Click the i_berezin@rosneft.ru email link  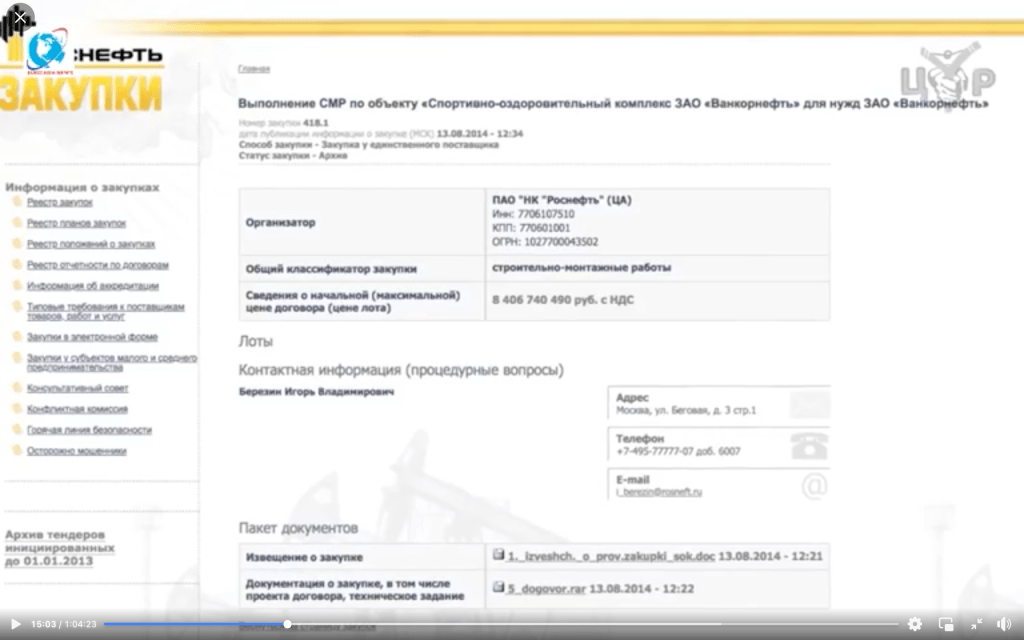click(659, 492)
